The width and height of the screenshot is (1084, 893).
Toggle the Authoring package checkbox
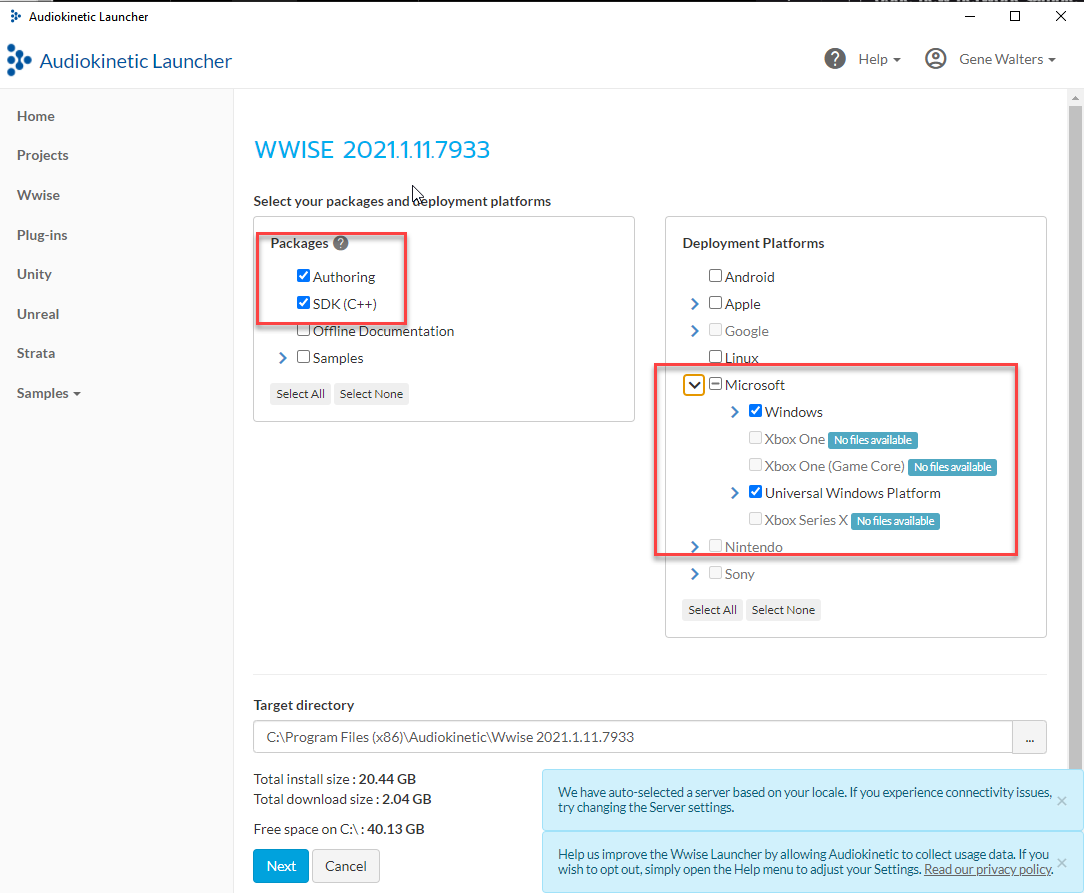tap(303, 276)
